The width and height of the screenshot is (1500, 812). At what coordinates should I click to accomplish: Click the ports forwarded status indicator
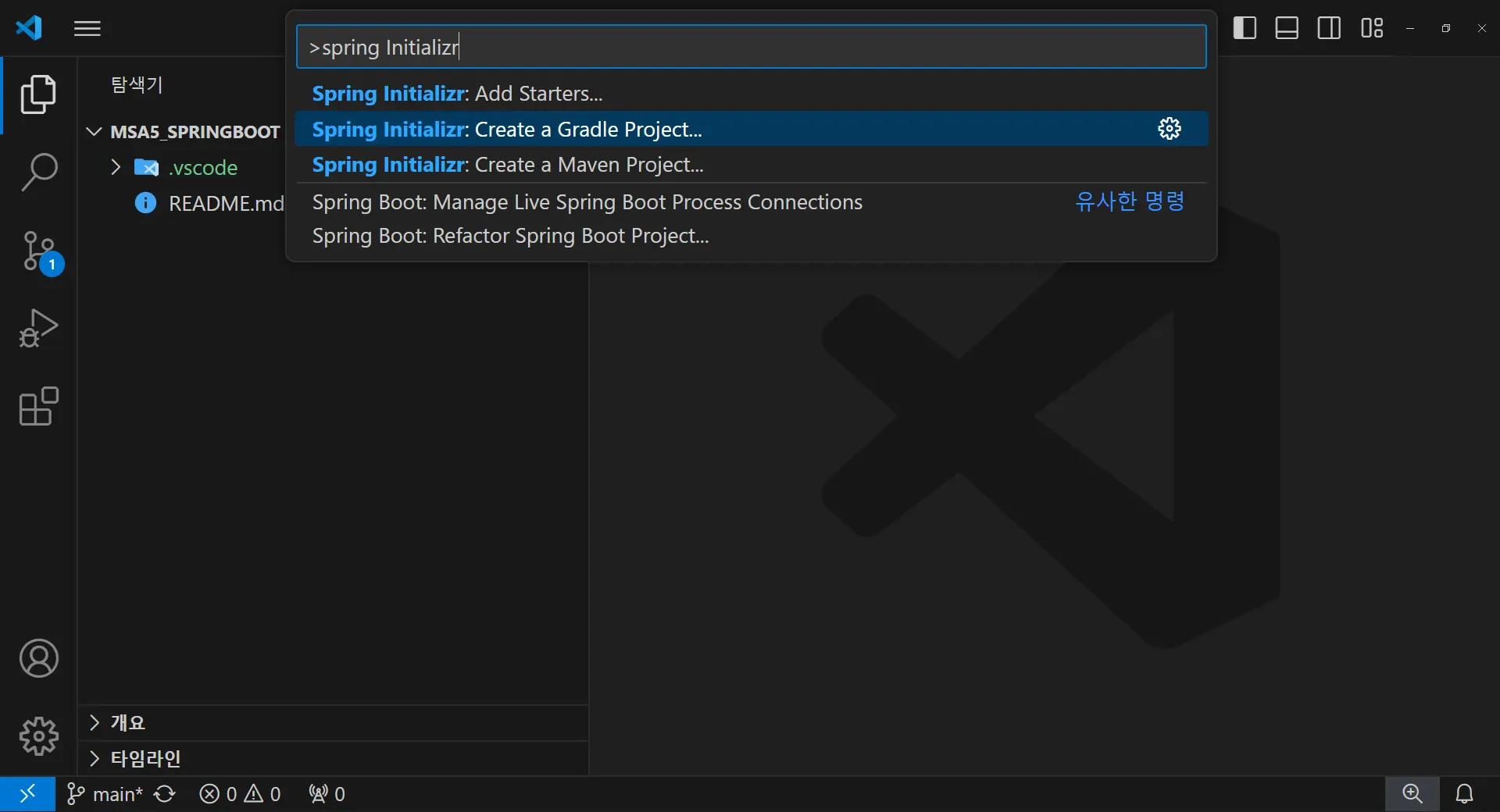coord(327,794)
